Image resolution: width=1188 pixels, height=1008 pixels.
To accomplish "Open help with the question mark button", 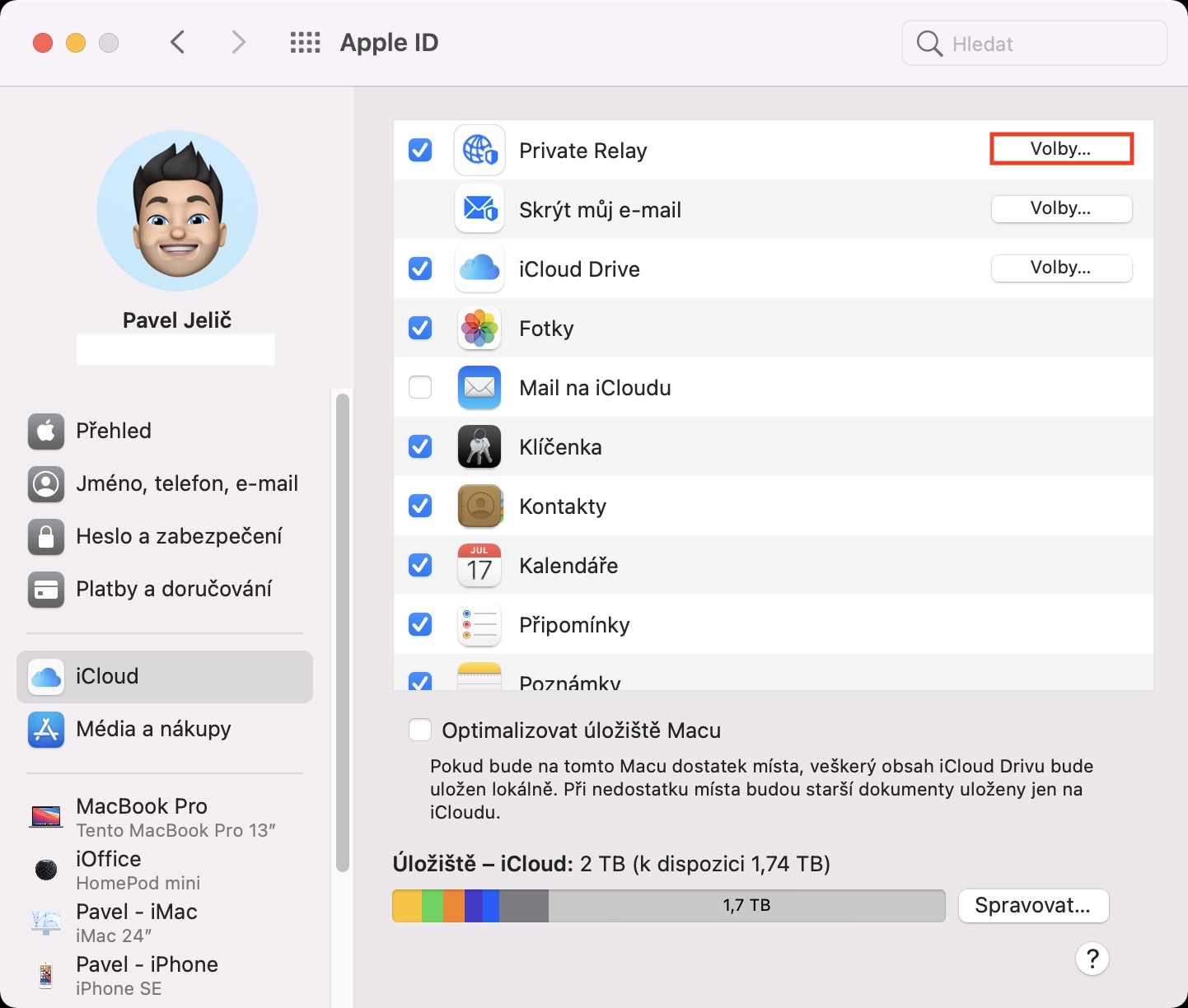I will tap(1092, 959).
